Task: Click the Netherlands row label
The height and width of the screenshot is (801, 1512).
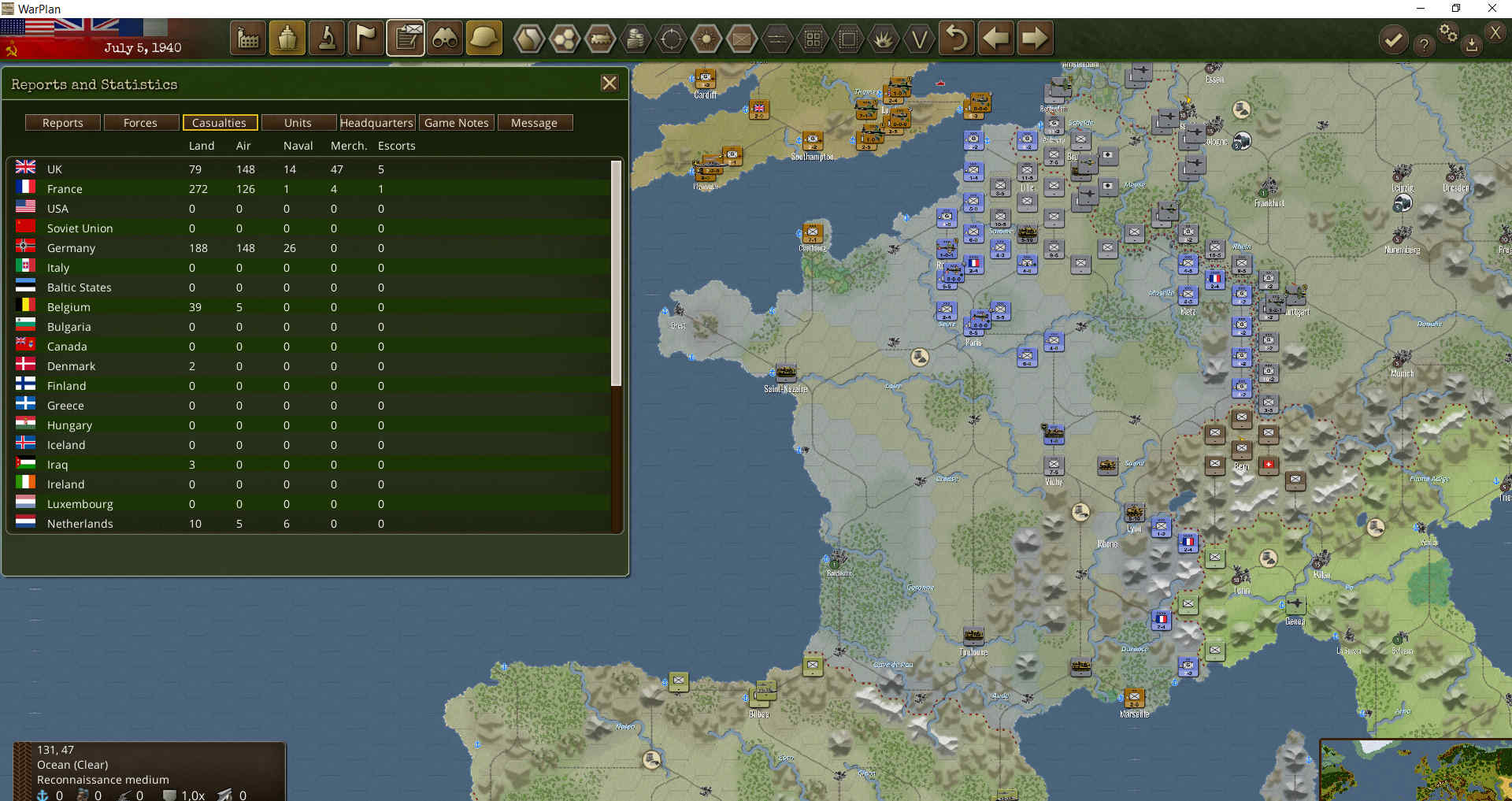Action: click(80, 524)
